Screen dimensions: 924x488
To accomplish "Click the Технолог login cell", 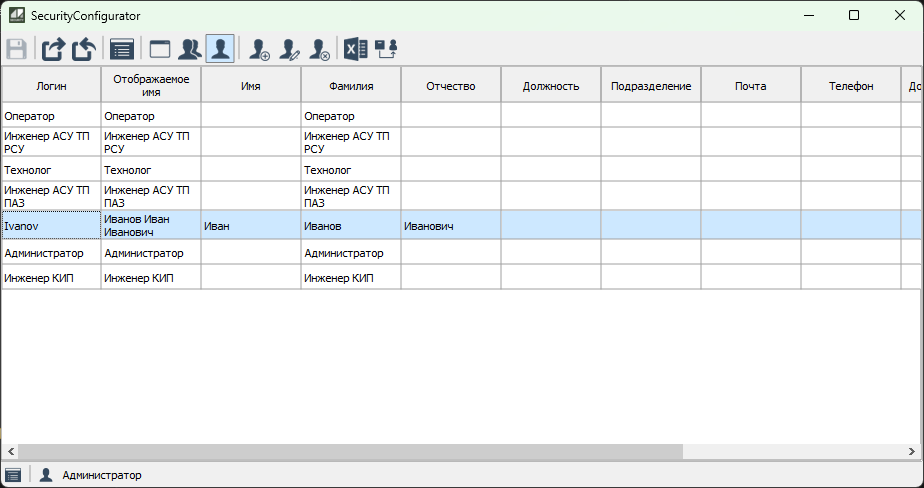I will [51, 170].
